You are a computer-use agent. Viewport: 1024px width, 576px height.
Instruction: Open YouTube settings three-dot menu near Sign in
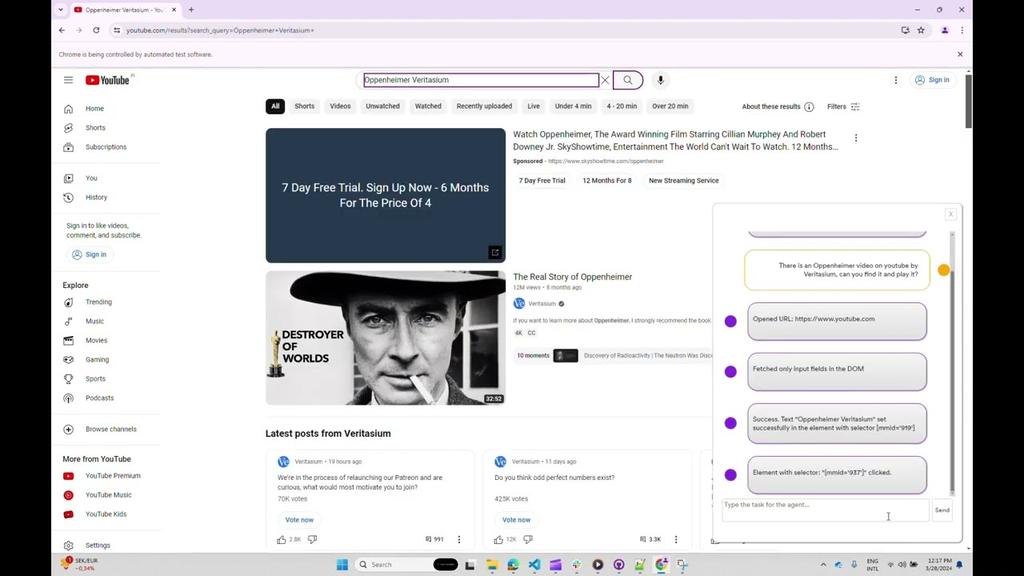tap(895, 80)
